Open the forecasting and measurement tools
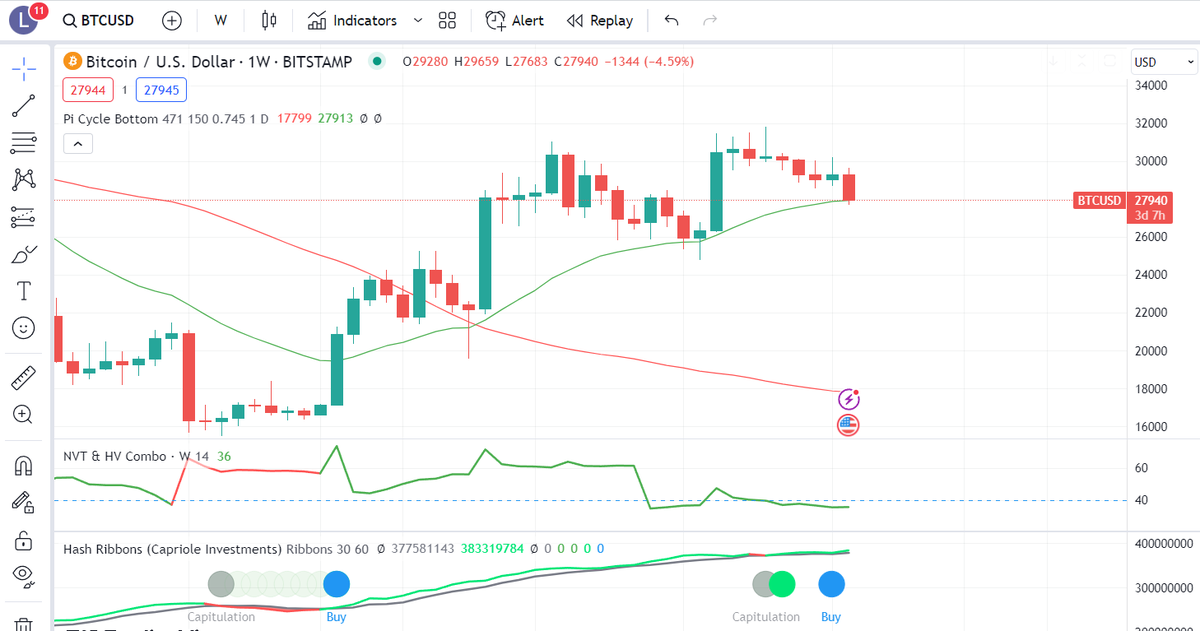Screen dimensions: 1200x631 pos(24,217)
